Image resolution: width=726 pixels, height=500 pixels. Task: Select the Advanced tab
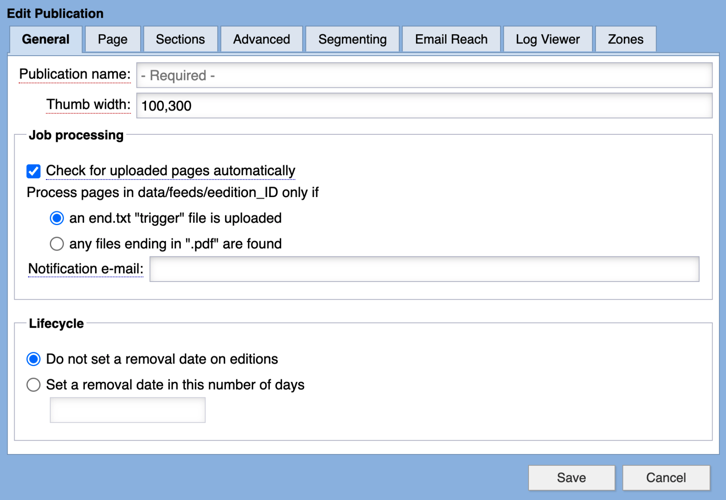pyautogui.click(x=261, y=39)
